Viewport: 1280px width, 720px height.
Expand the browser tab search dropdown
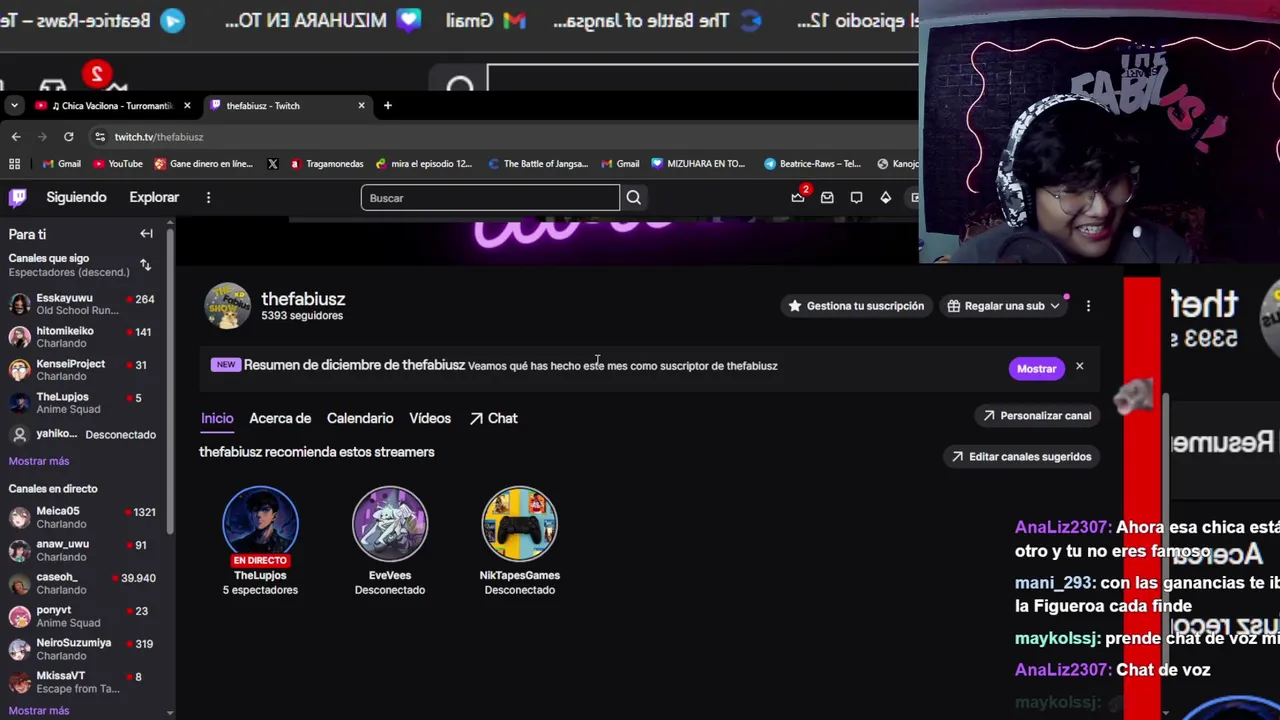click(x=14, y=105)
